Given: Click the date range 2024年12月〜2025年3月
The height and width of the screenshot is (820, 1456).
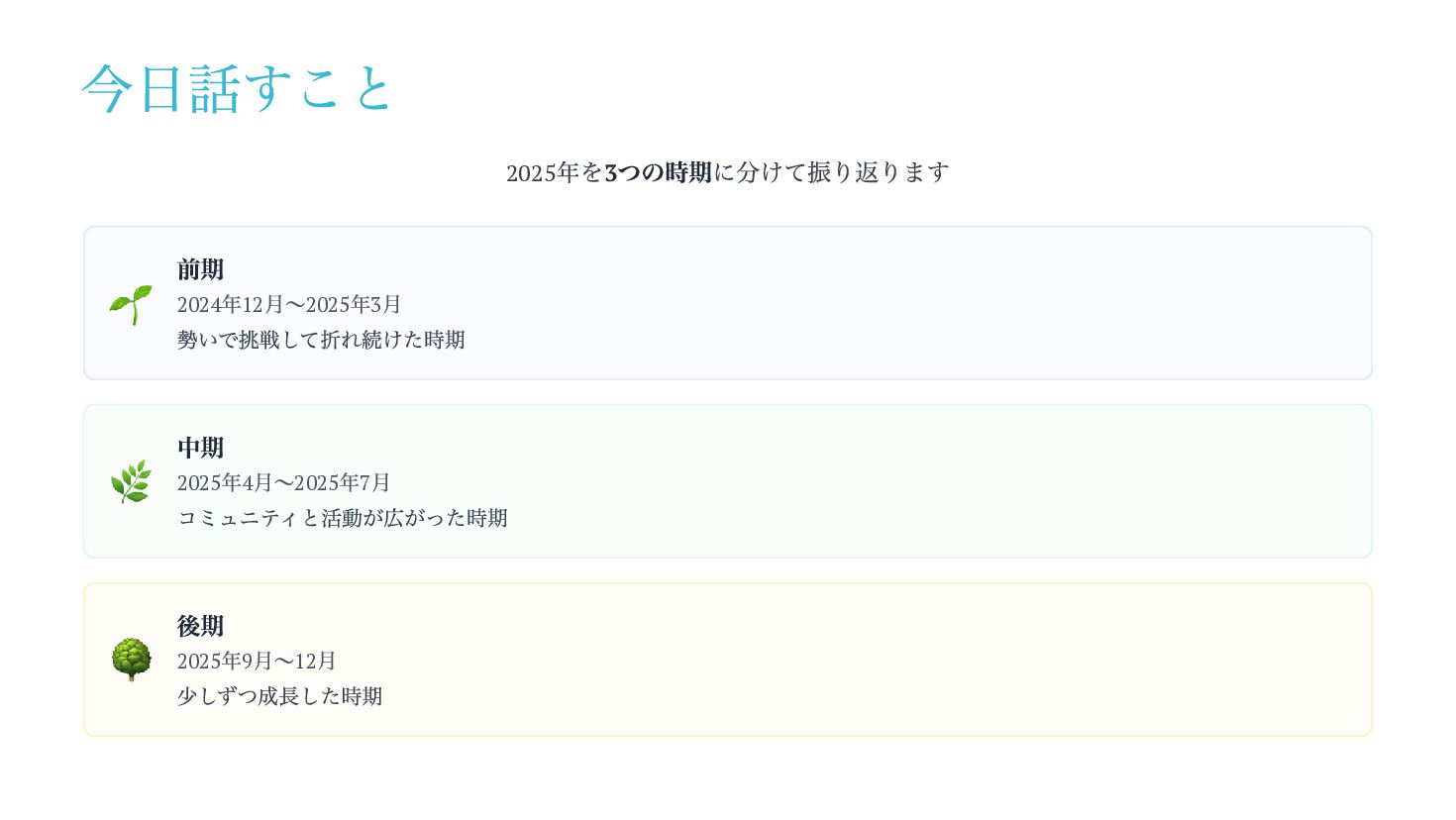Looking at the screenshot, I should point(289,304).
